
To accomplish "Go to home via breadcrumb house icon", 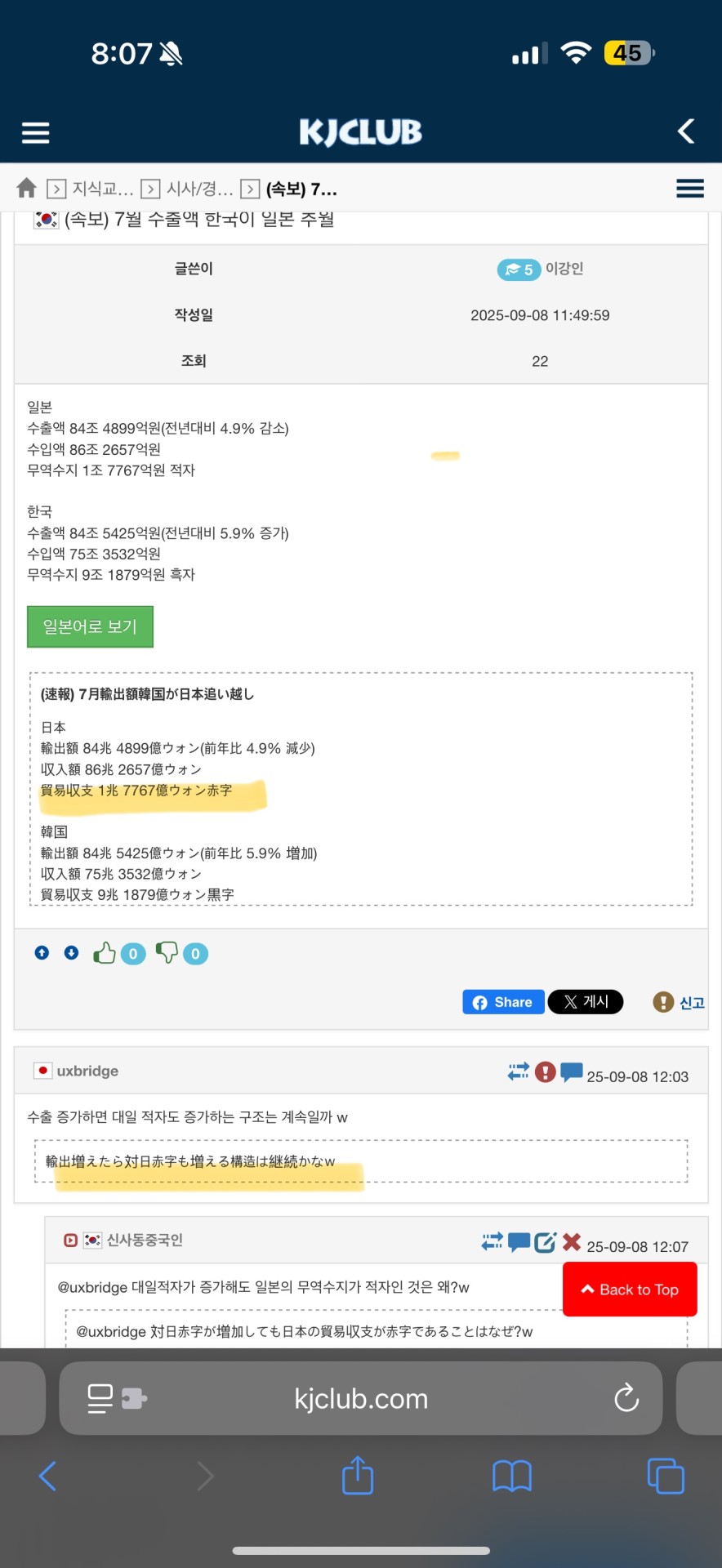I will 26,189.
